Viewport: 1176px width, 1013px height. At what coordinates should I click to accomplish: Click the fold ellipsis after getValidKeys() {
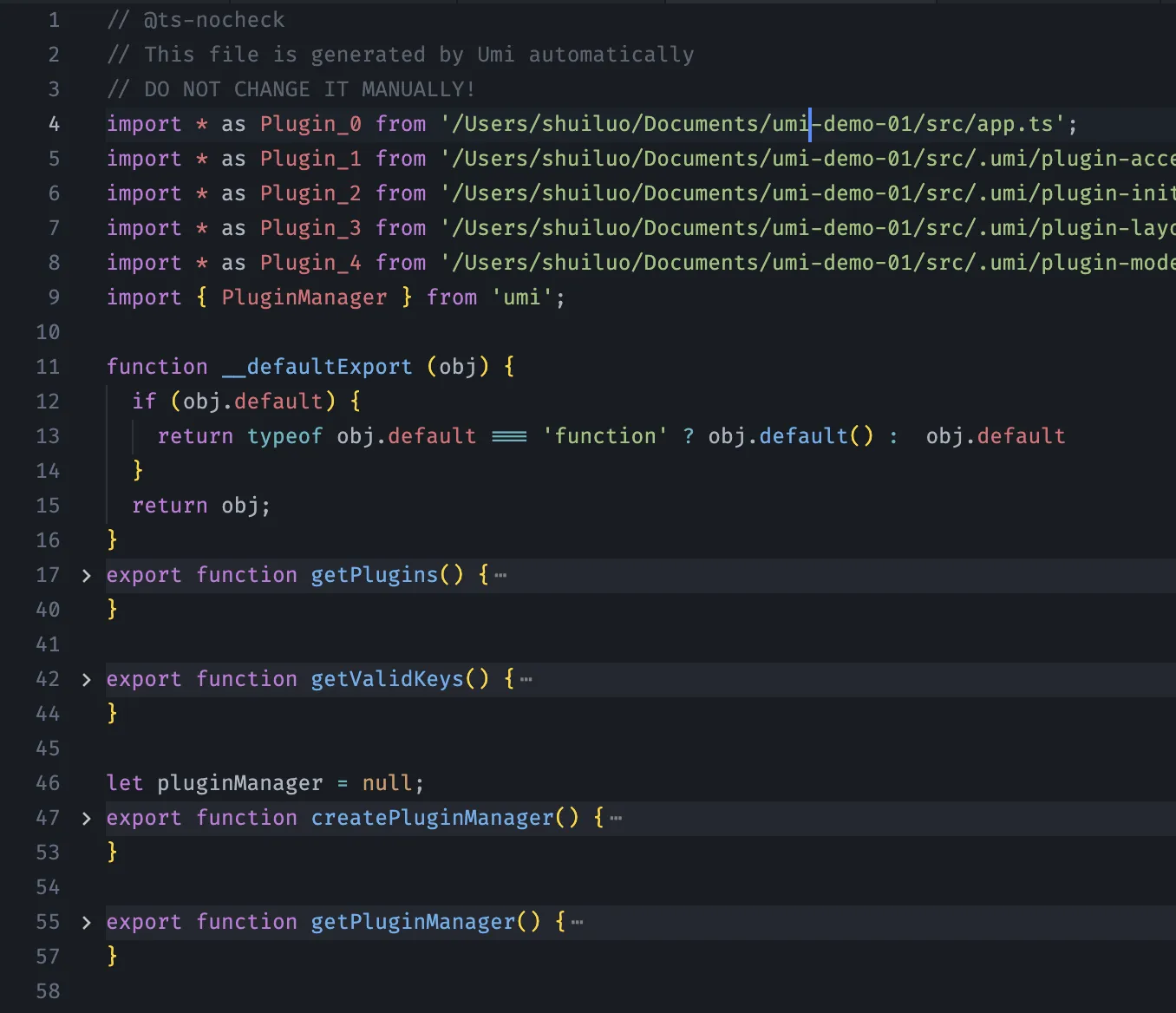click(x=526, y=680)
